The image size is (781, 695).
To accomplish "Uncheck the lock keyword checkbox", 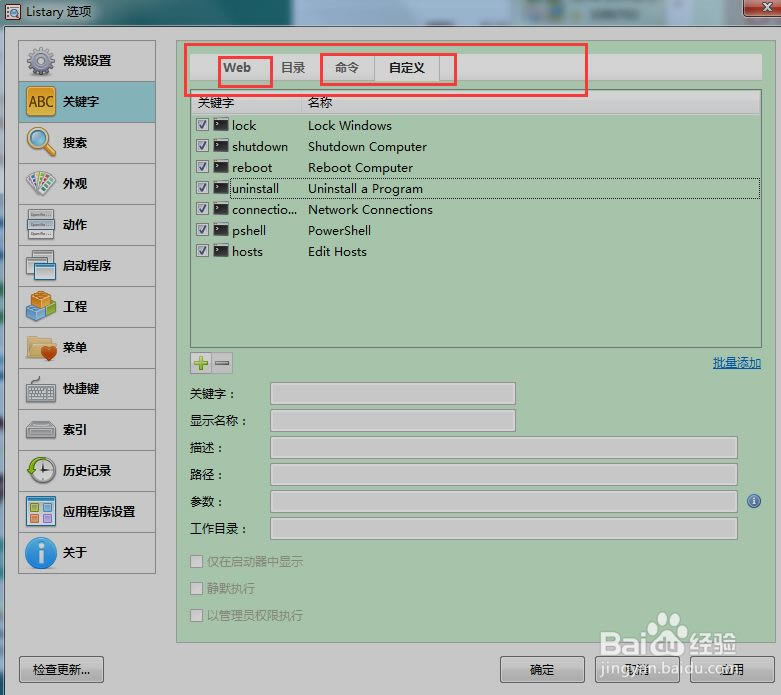I will coord(202,125).
